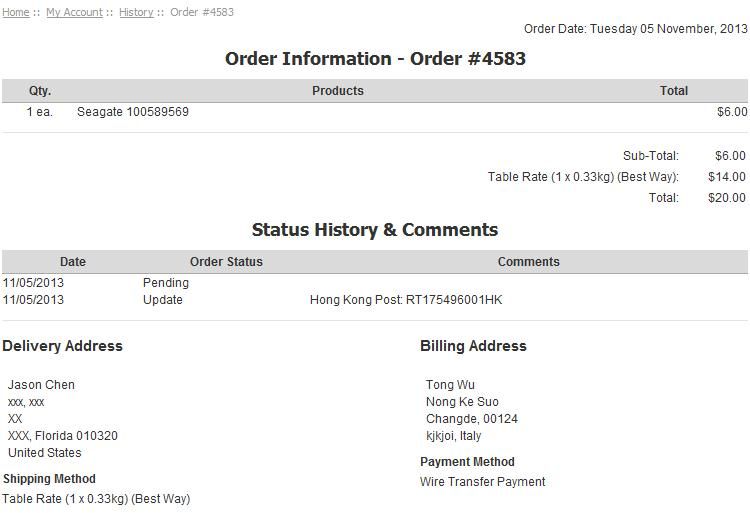Screen dimensions: 750x513
Task: Open the My Account breadcrumb link
Action: 74,12
